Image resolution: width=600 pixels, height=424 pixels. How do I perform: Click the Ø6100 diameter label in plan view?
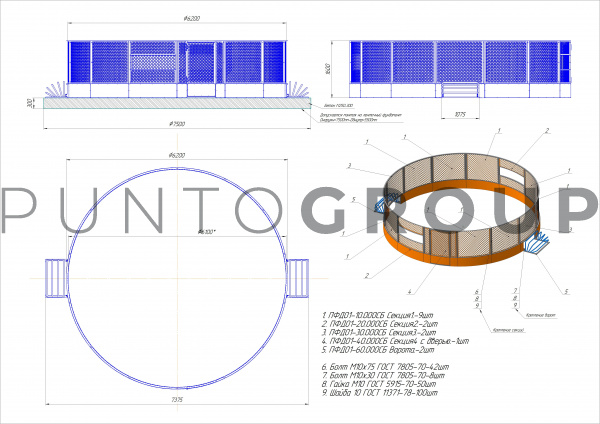[x=207, y=232]
